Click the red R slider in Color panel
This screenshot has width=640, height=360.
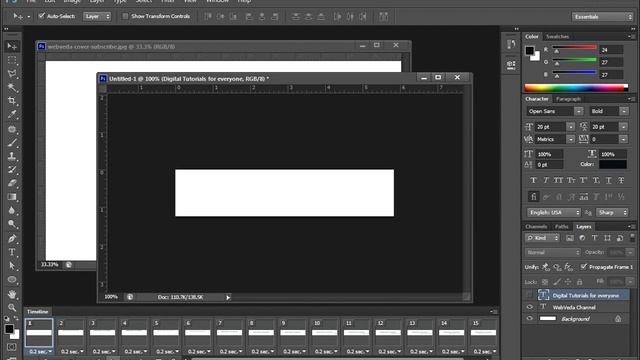tap(574, 49)
